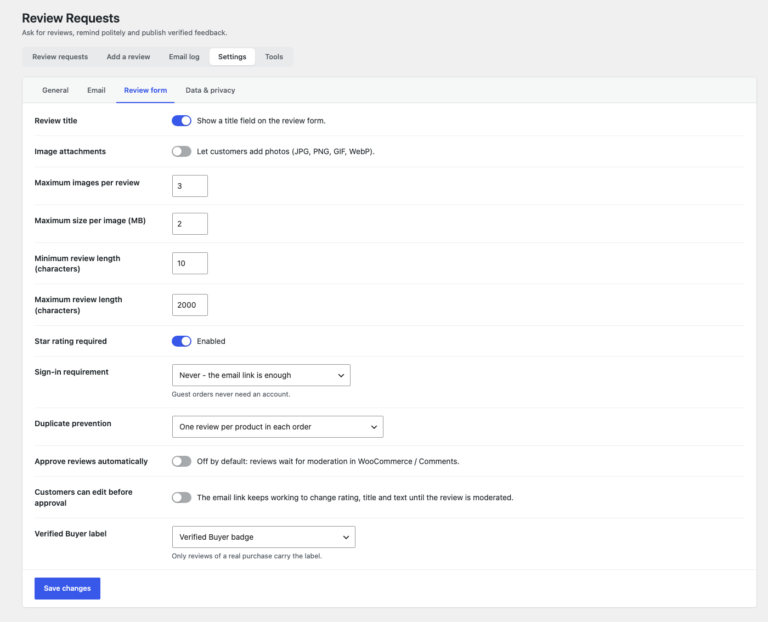Focus the Maximum images per review field
This screenshot has width=768, height=622.
click(x=190, y=186)
